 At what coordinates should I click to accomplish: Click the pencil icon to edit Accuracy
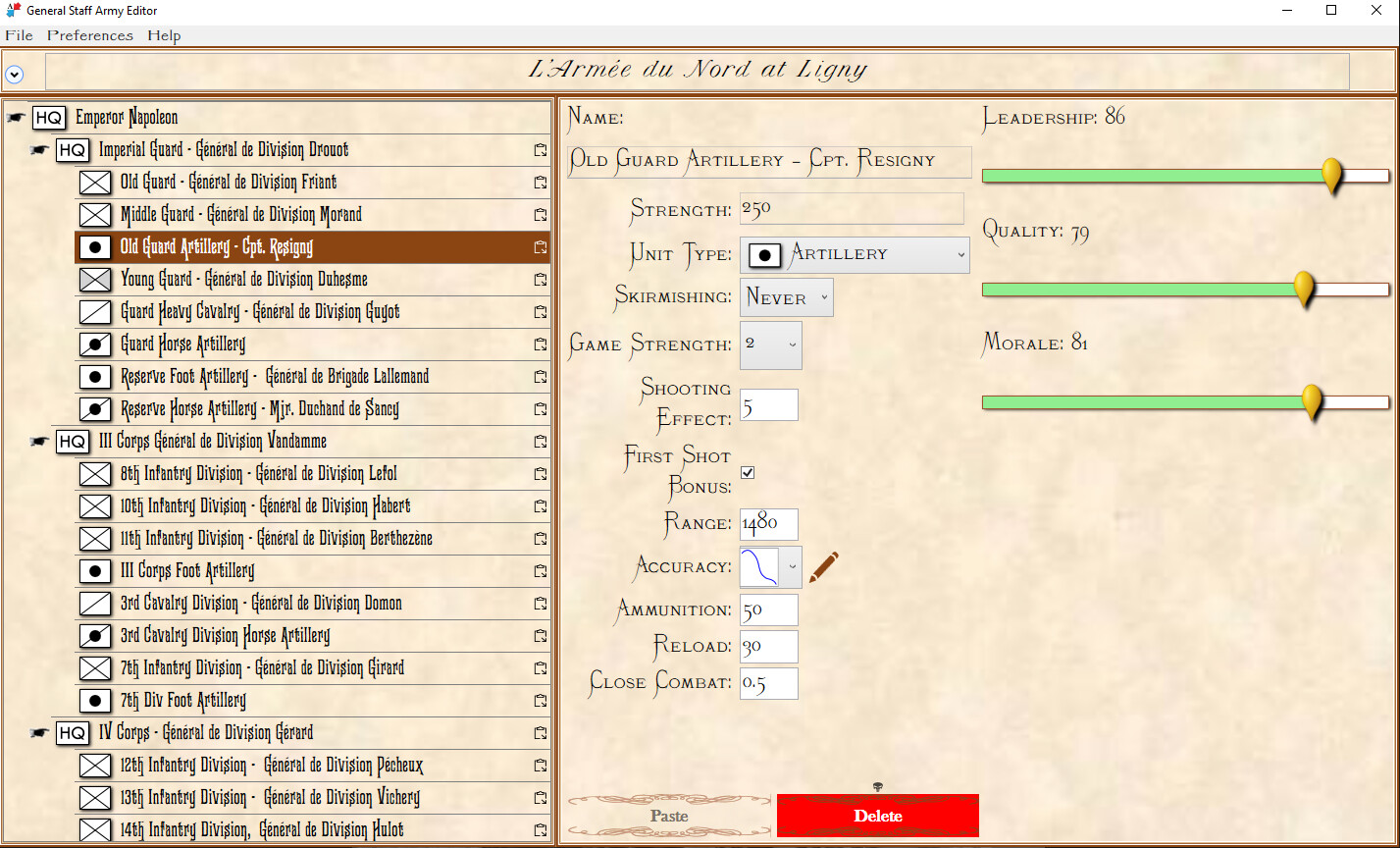click(x=824, y=566)
